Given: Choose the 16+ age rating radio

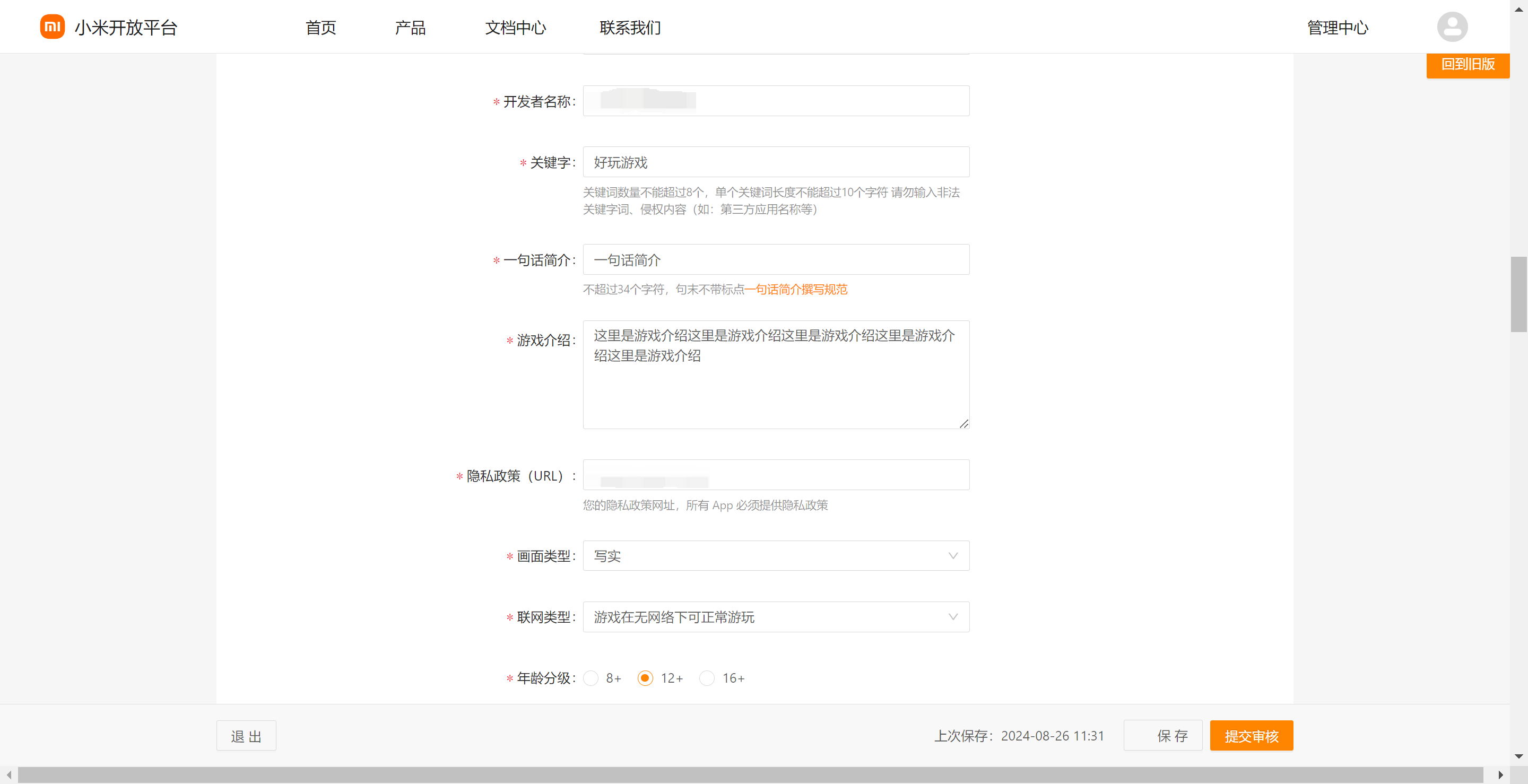Looking at the screenshot, I should (x=707, y=678).
